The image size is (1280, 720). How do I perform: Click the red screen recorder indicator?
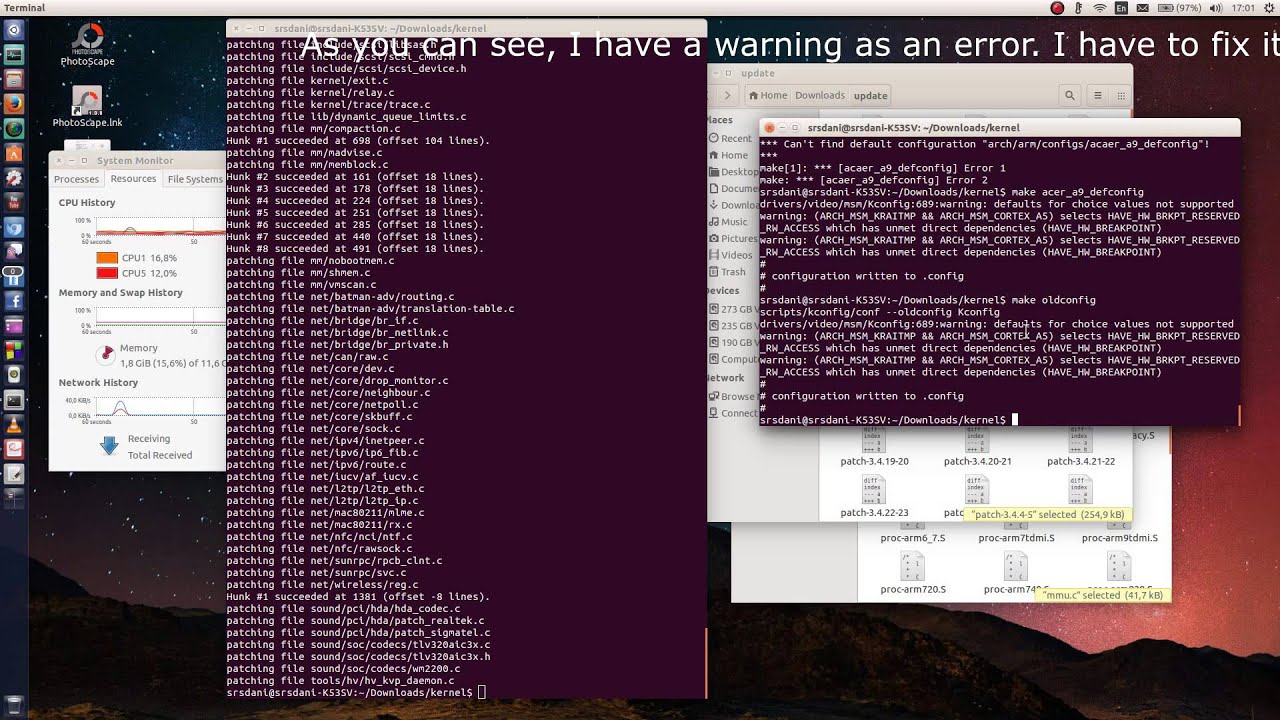click(x=1058, y=8)
